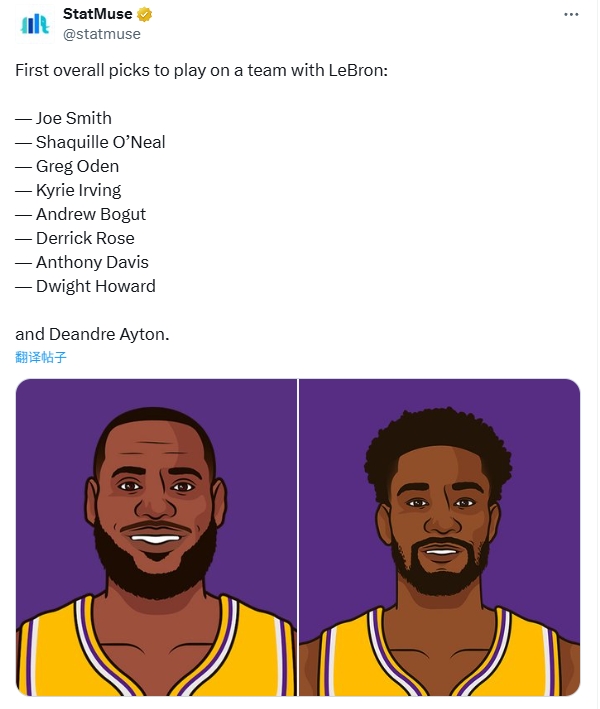Click the Joe Smith line

tap(64, 118)
